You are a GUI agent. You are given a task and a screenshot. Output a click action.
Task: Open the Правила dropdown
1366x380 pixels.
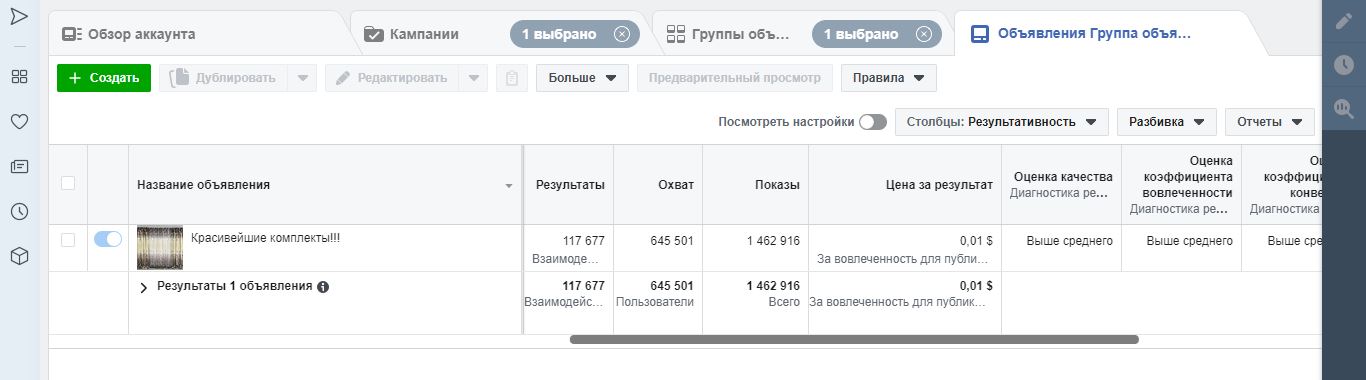[888, 78]
